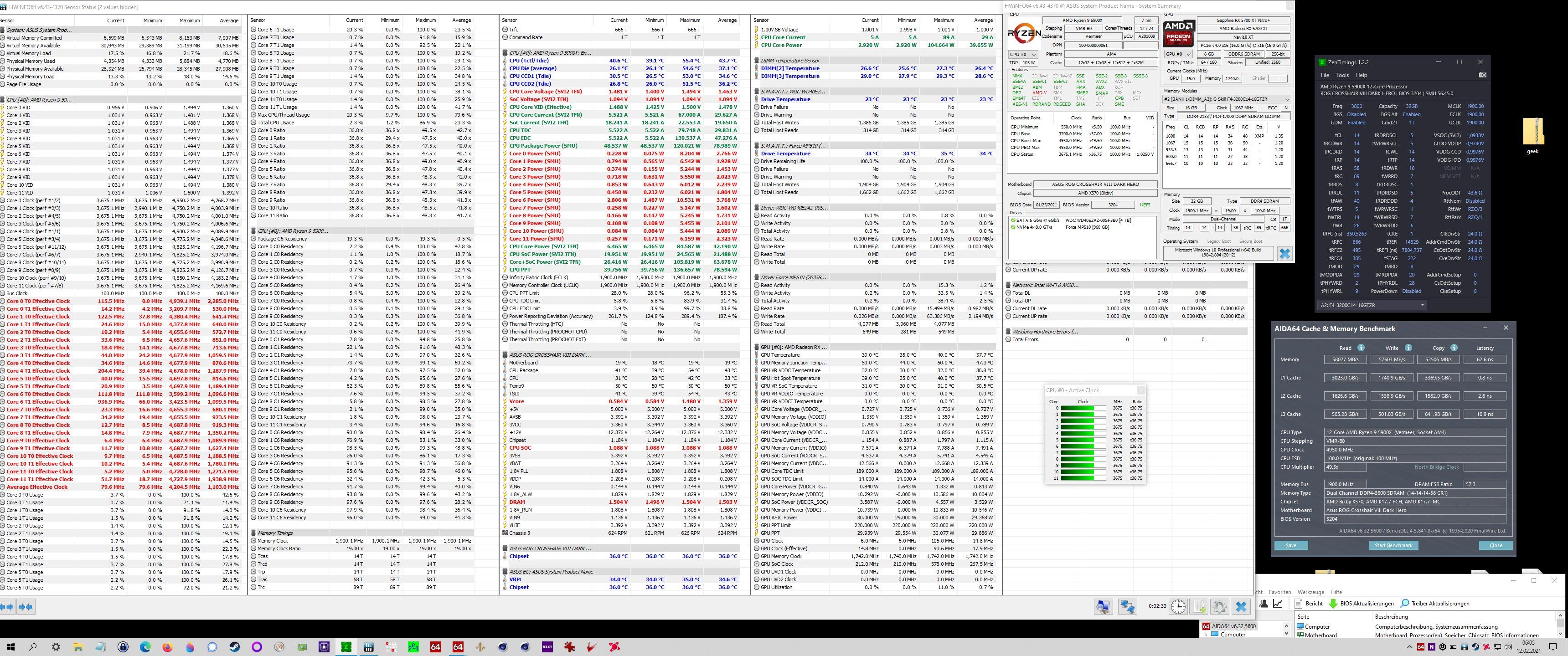
Task: Open the CPU #0 selector dropdown
Action: click(1022, 54)
